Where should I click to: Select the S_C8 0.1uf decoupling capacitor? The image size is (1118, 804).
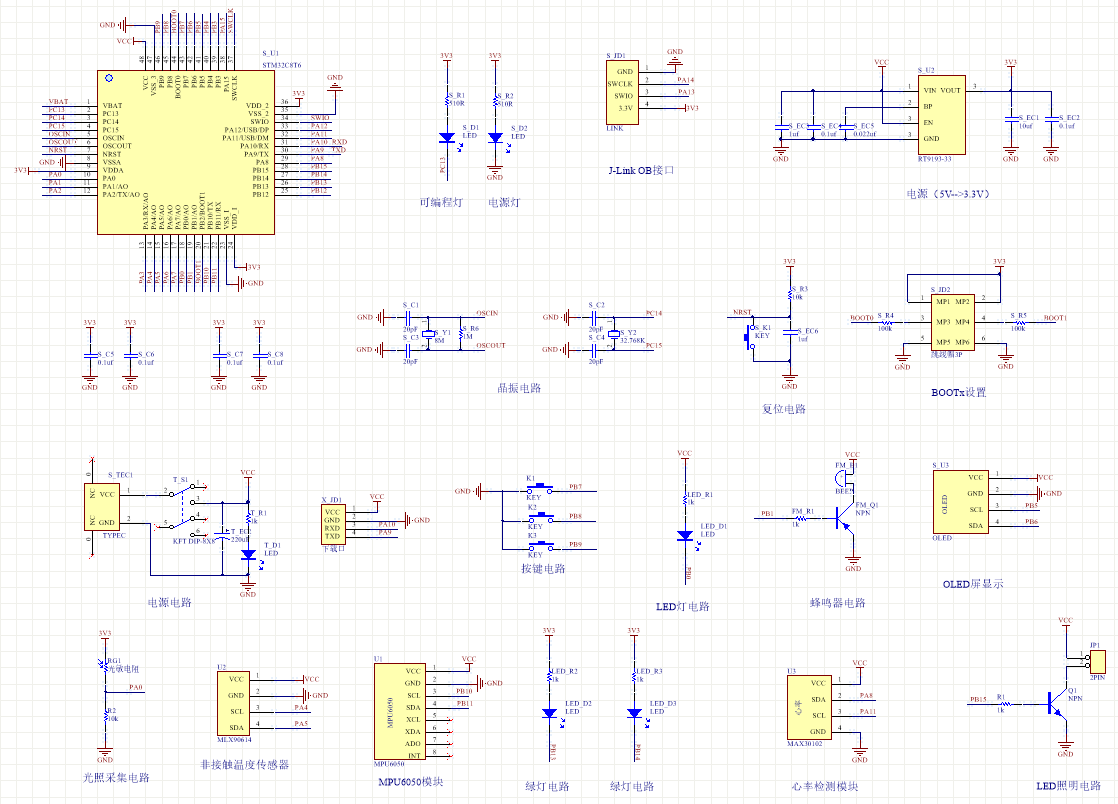(259, 354)
